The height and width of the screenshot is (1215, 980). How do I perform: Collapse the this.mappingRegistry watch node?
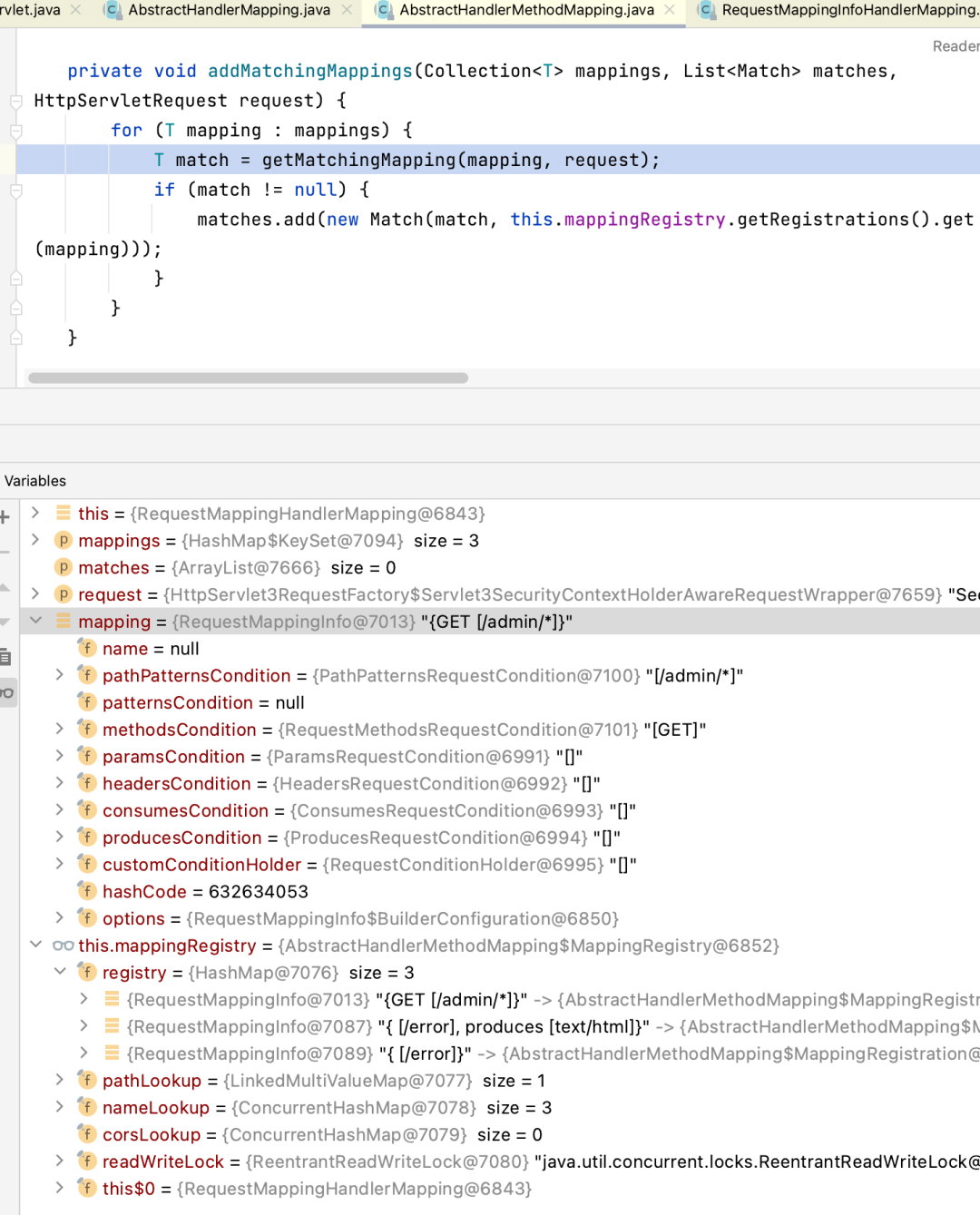click(35, 945)
